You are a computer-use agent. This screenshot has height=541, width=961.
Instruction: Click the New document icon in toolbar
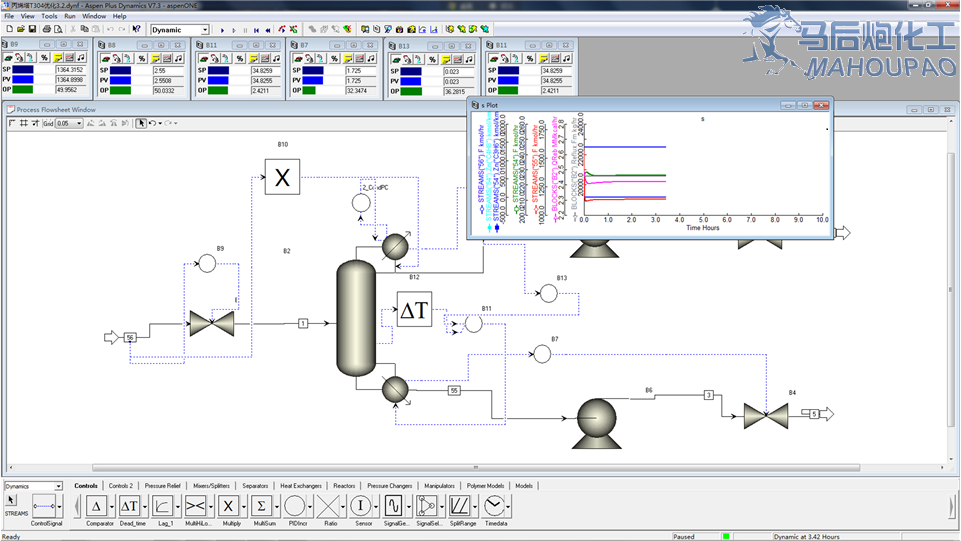point(9,29)
